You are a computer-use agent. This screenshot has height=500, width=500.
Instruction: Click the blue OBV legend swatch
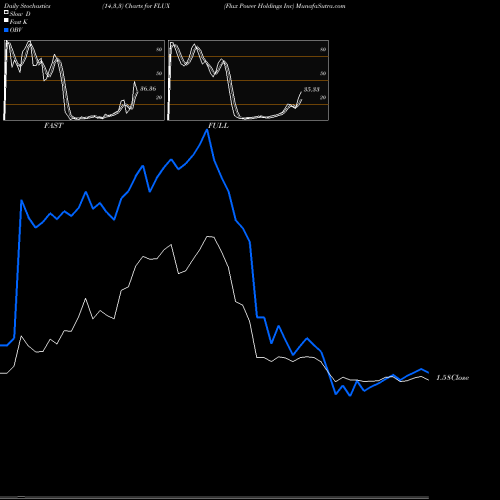click(6, 30)
